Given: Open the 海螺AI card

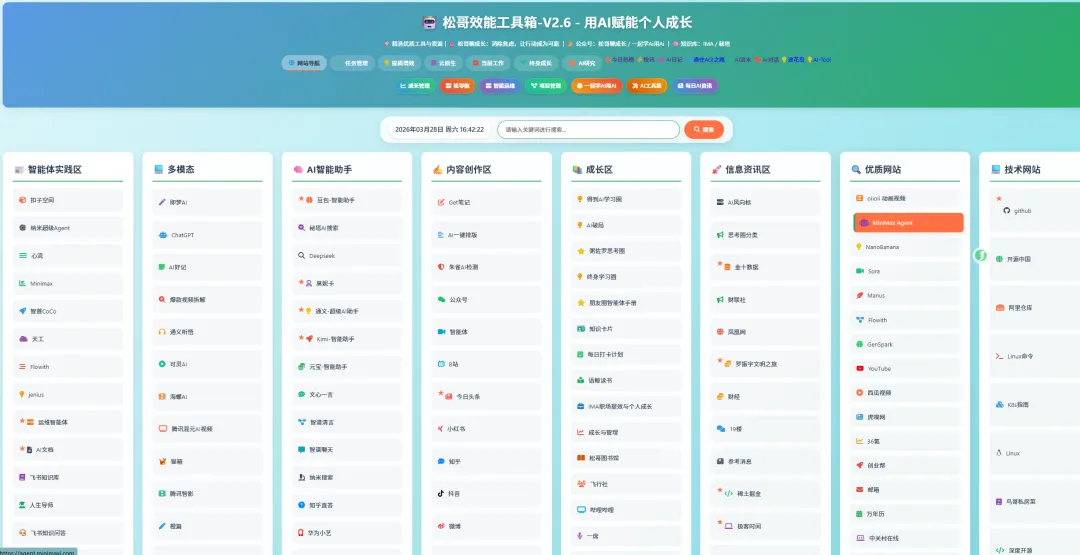Looking at the screenshot, I should point(207,397).
